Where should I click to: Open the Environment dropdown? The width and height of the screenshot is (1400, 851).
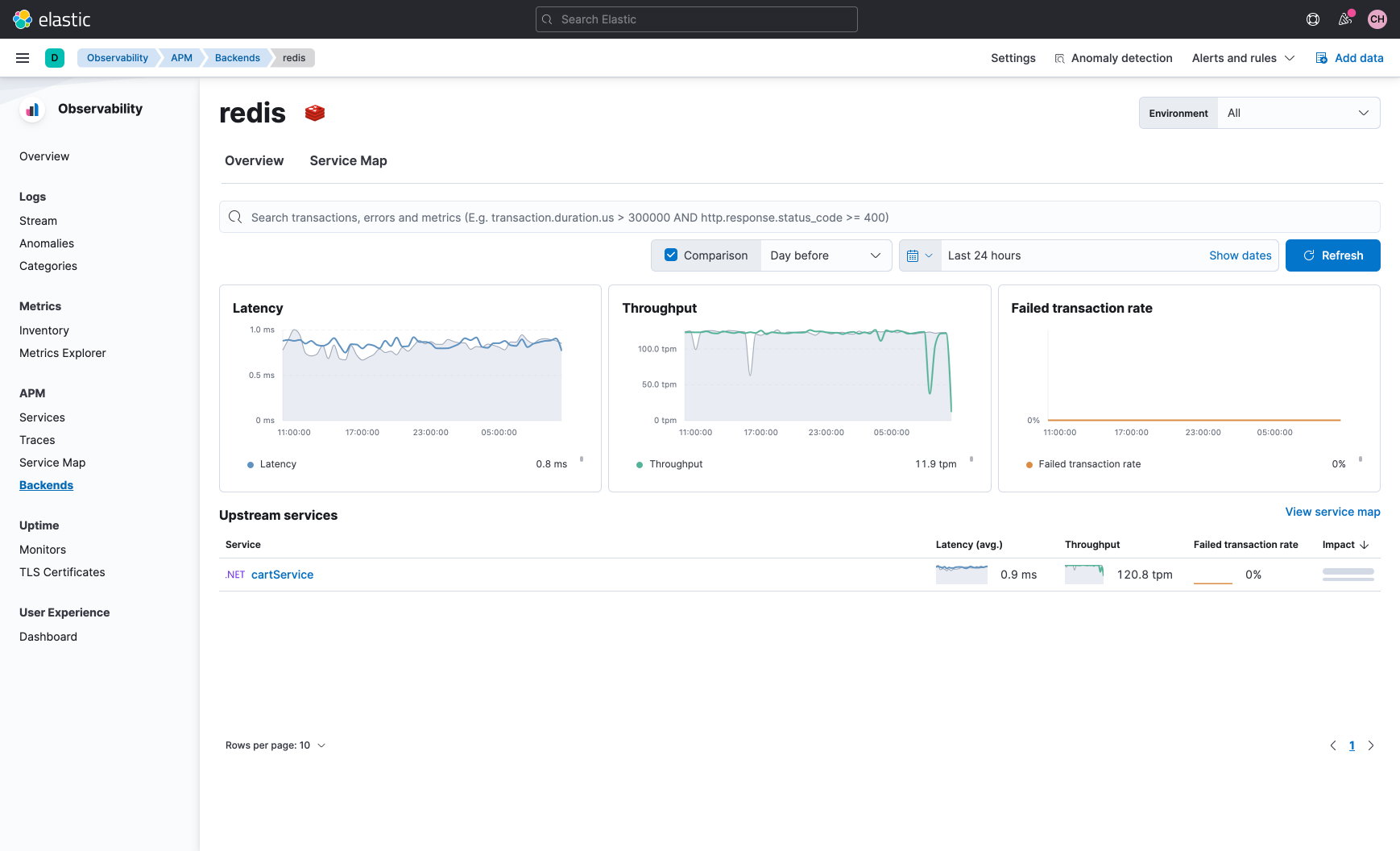coord(1297,113)
